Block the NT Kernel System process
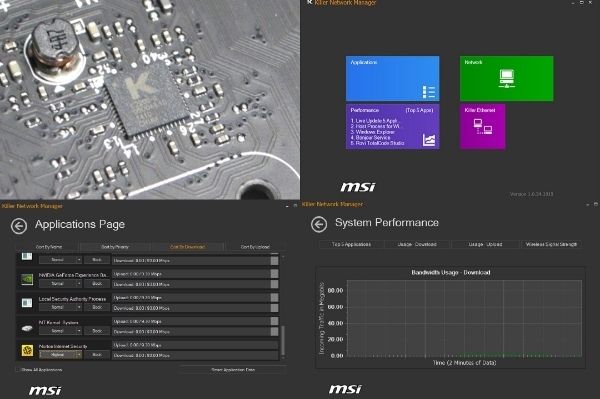The width and height of the screenshot is (600, 399). pyautogui.click(x=97, y=331)
